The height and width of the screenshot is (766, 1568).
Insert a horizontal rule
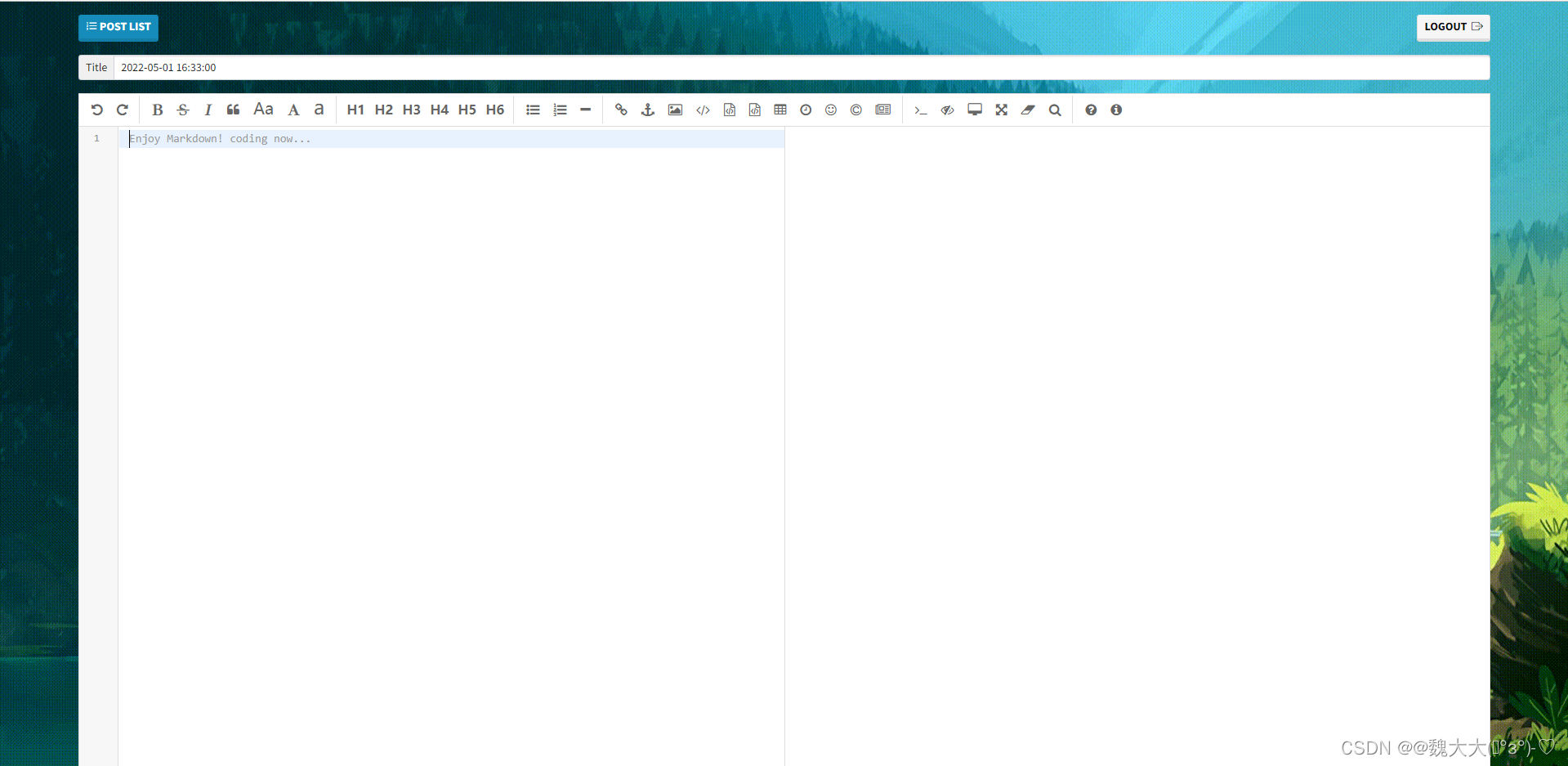point(585,110)
